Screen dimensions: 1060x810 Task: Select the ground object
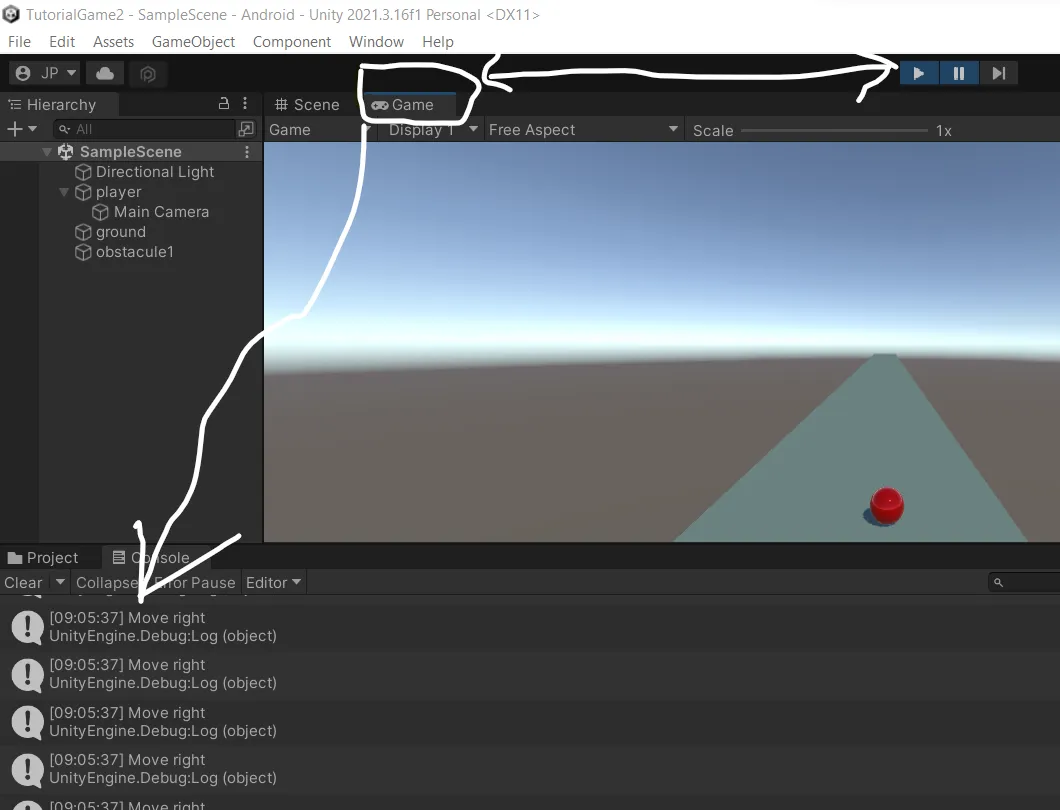(x=120, y=232)
